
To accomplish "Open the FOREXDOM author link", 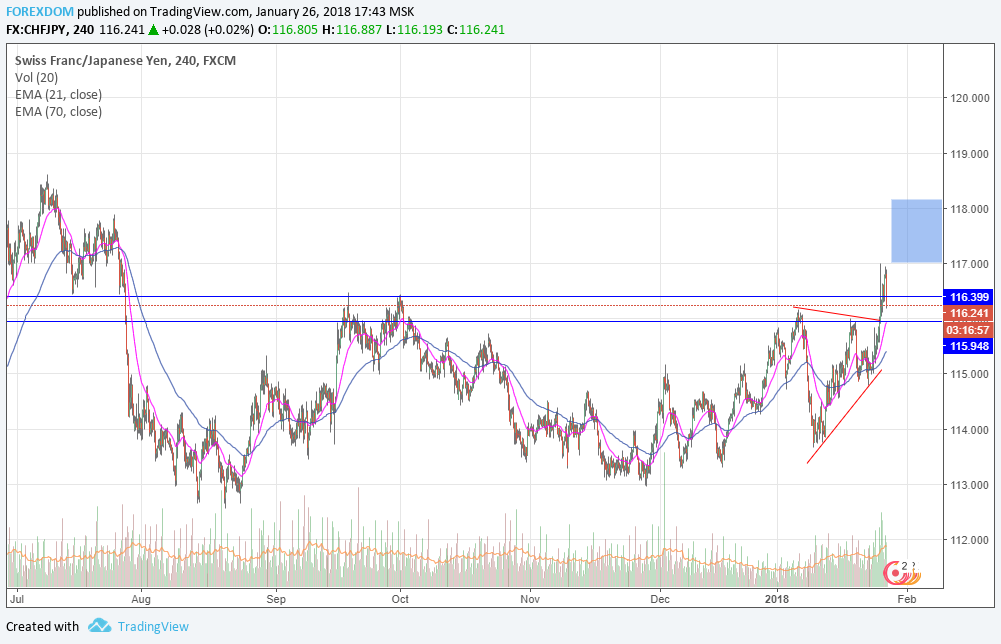I will [40, 11].
